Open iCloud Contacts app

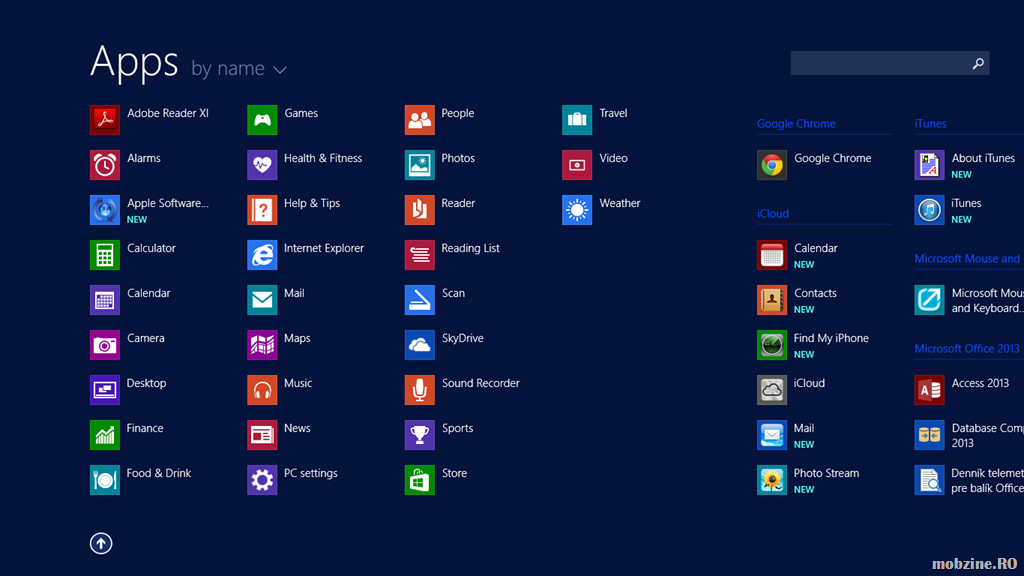point(797,300)
